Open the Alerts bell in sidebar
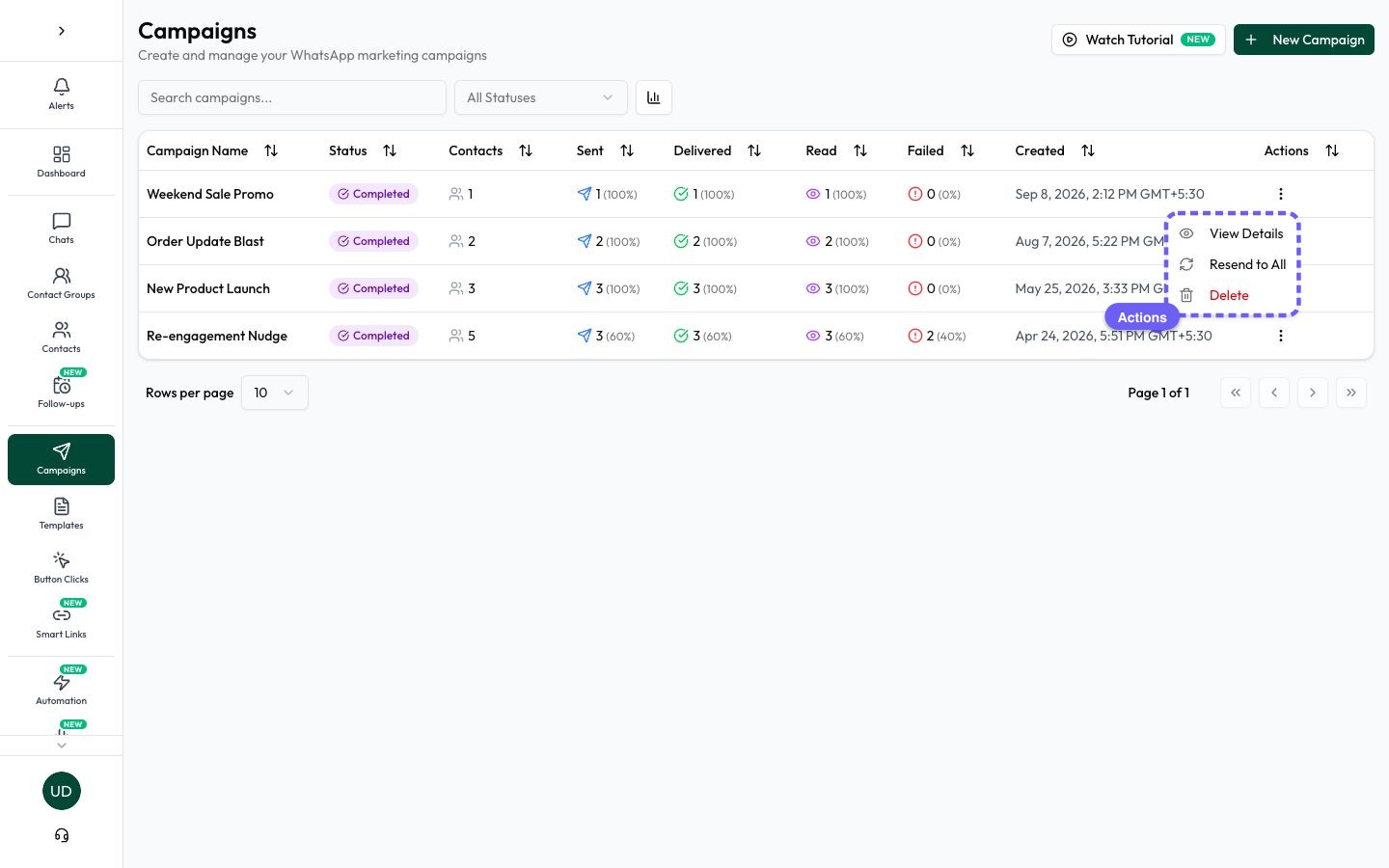This screenshot has width=1389, height=868. tap(61, 94)
